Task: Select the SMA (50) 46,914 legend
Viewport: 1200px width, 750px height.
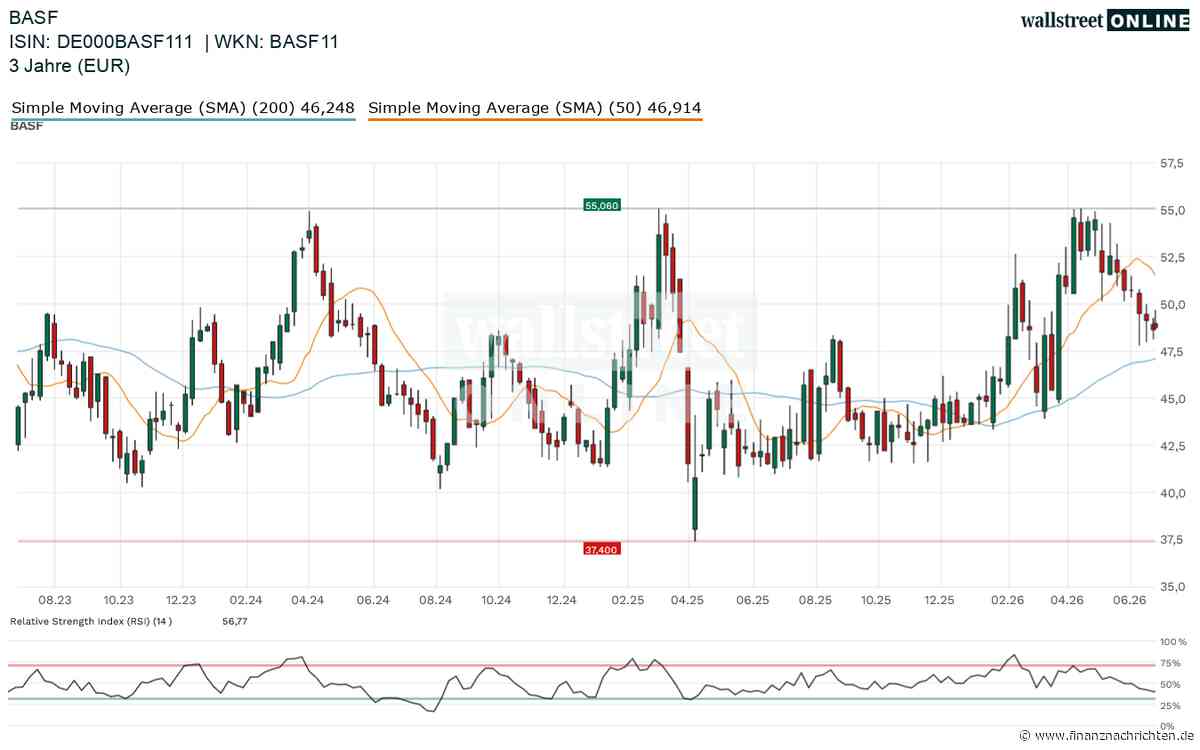Action: [x=535, y=108]
